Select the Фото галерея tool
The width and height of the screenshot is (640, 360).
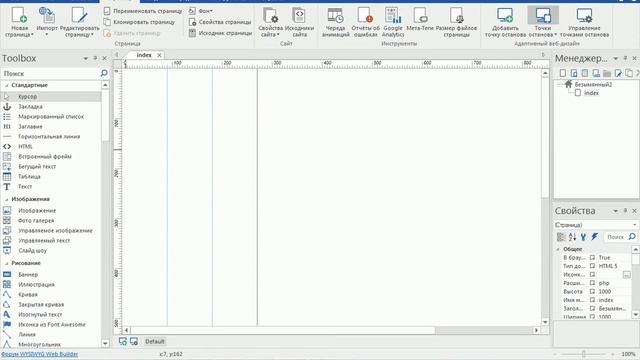click(x=51, y=220)
